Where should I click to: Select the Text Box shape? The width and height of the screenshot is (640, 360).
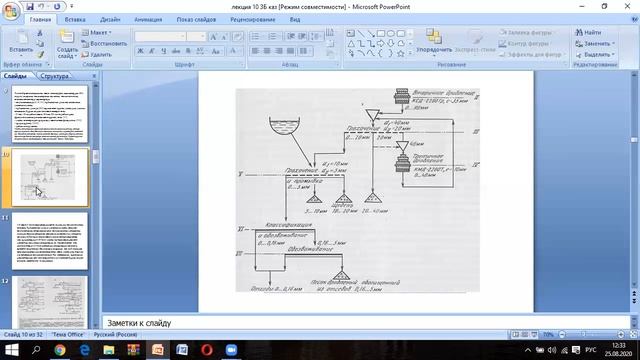coord(351,33)
